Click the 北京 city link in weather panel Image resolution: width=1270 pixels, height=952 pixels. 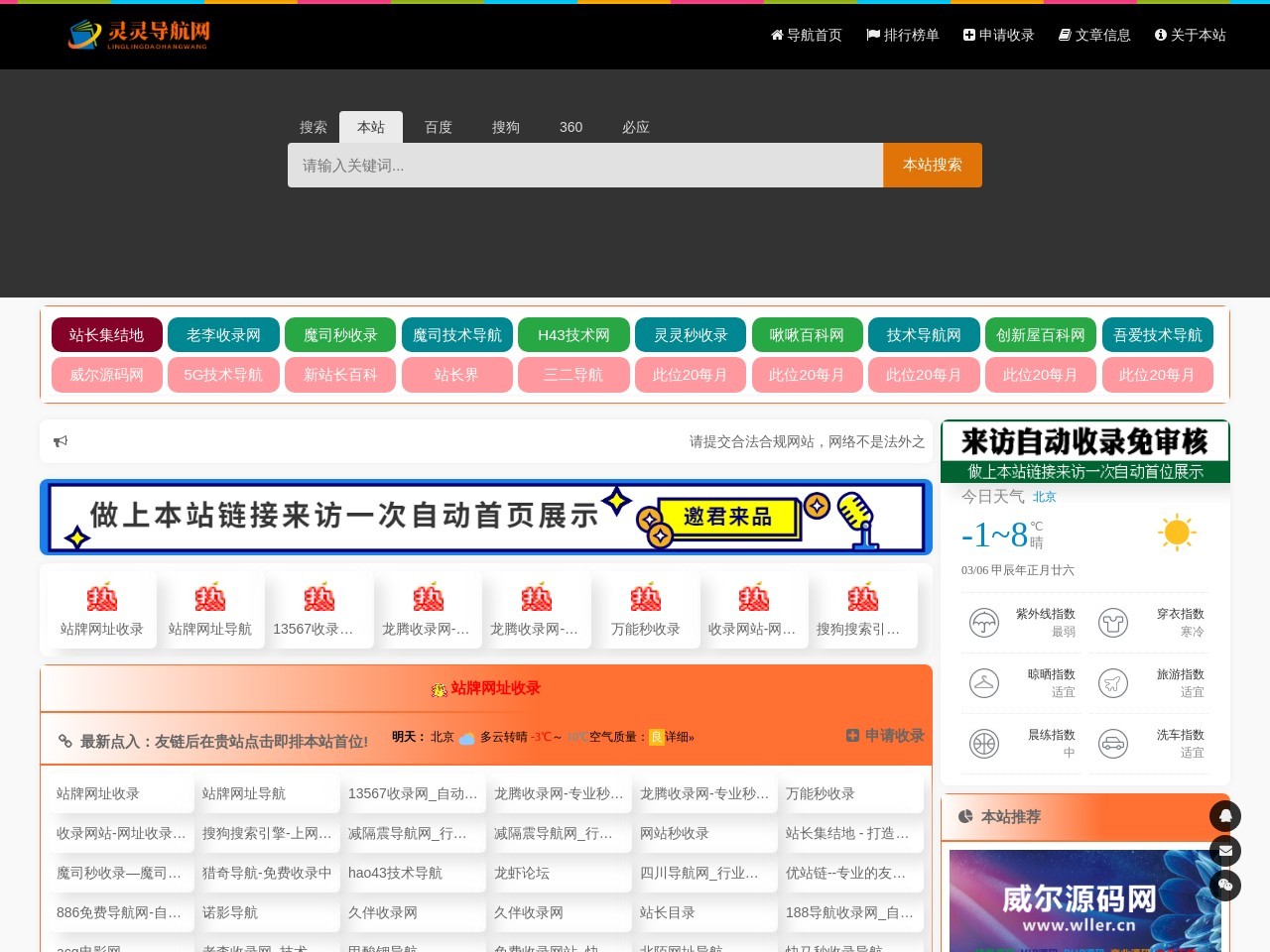[1045, 497]
